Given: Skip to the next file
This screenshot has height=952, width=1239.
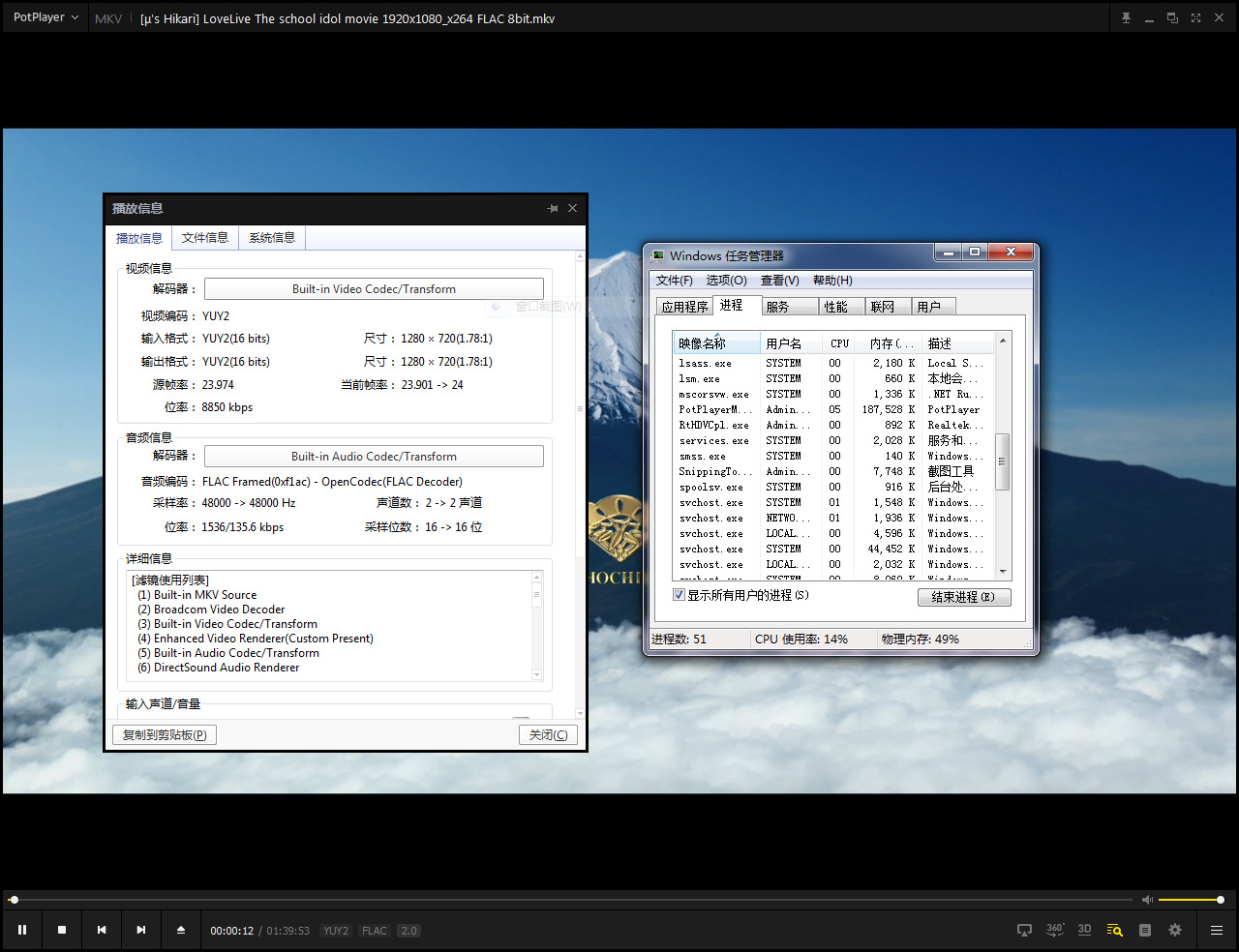Looking at the screenshot, I should 141,930.
